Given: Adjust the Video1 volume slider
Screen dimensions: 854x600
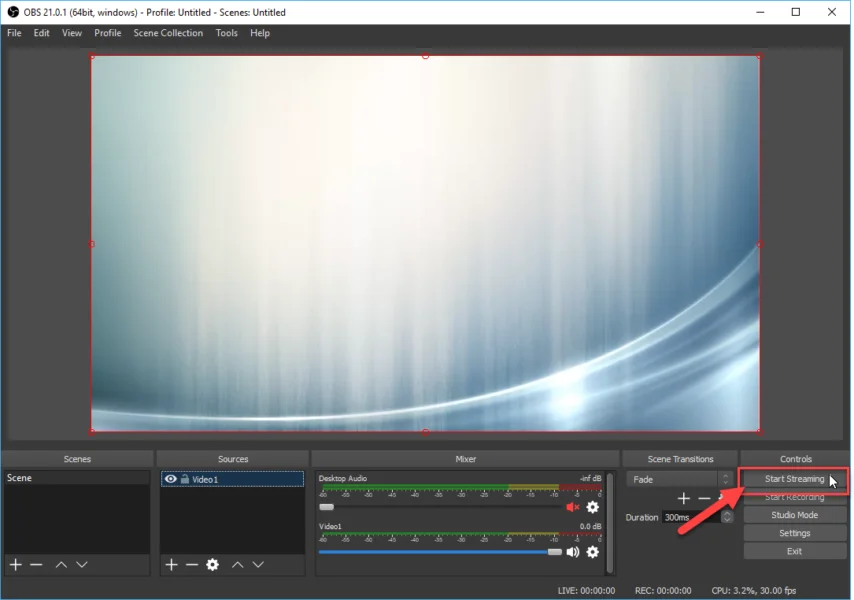Looking at the screenshot, I should tap(554, 552).
